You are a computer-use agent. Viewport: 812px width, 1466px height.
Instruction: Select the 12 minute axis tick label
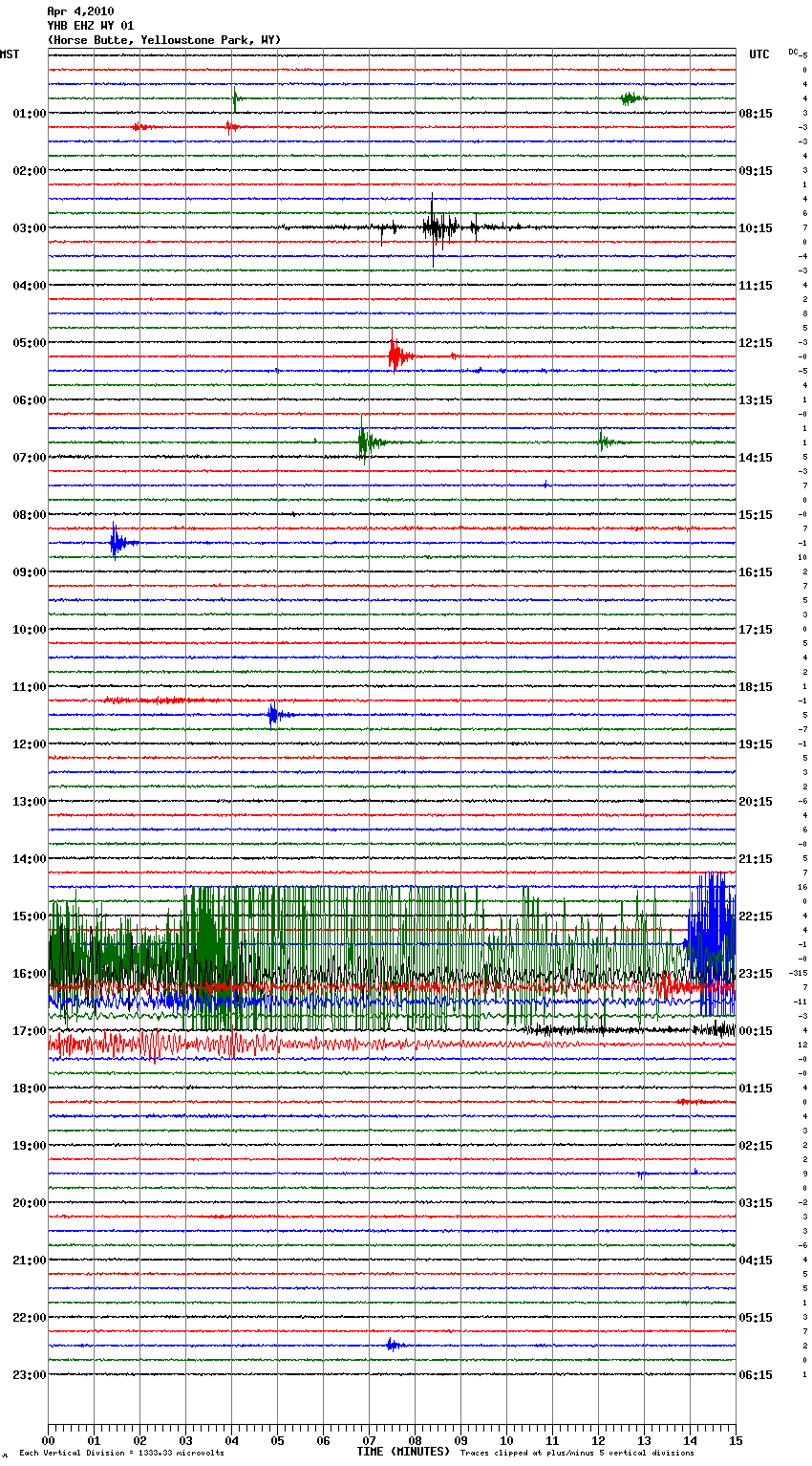[x=599, y=1440]
